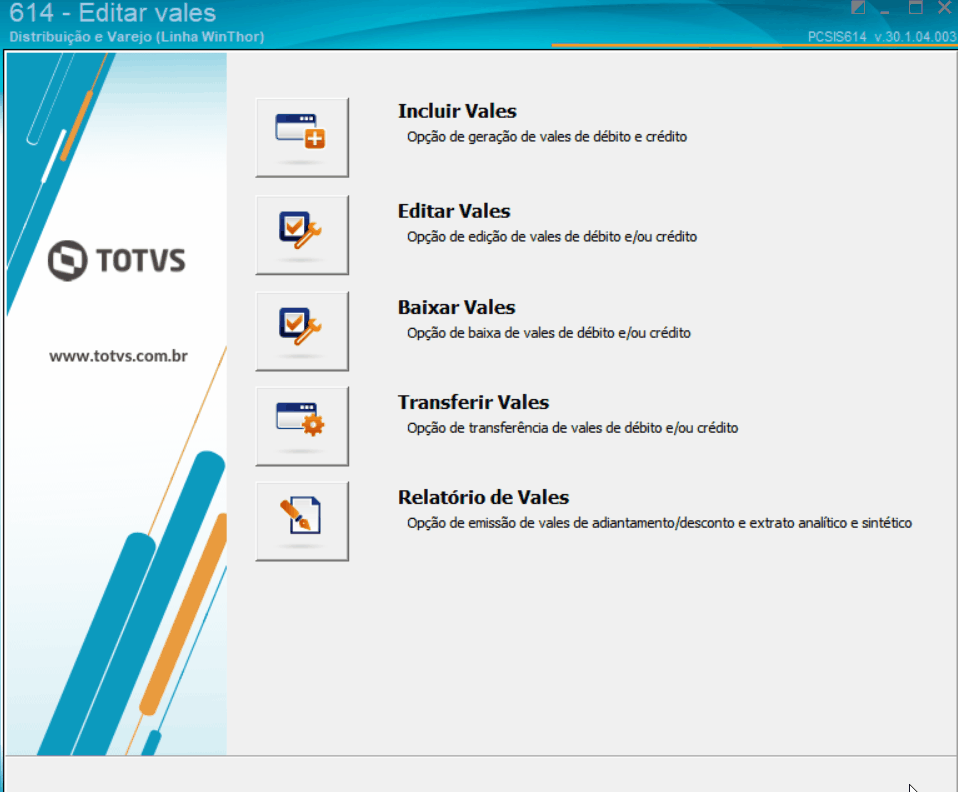The image size is (958, 792).
Task: Select the 'Editar Vales' heading
Action: (454, 211)
